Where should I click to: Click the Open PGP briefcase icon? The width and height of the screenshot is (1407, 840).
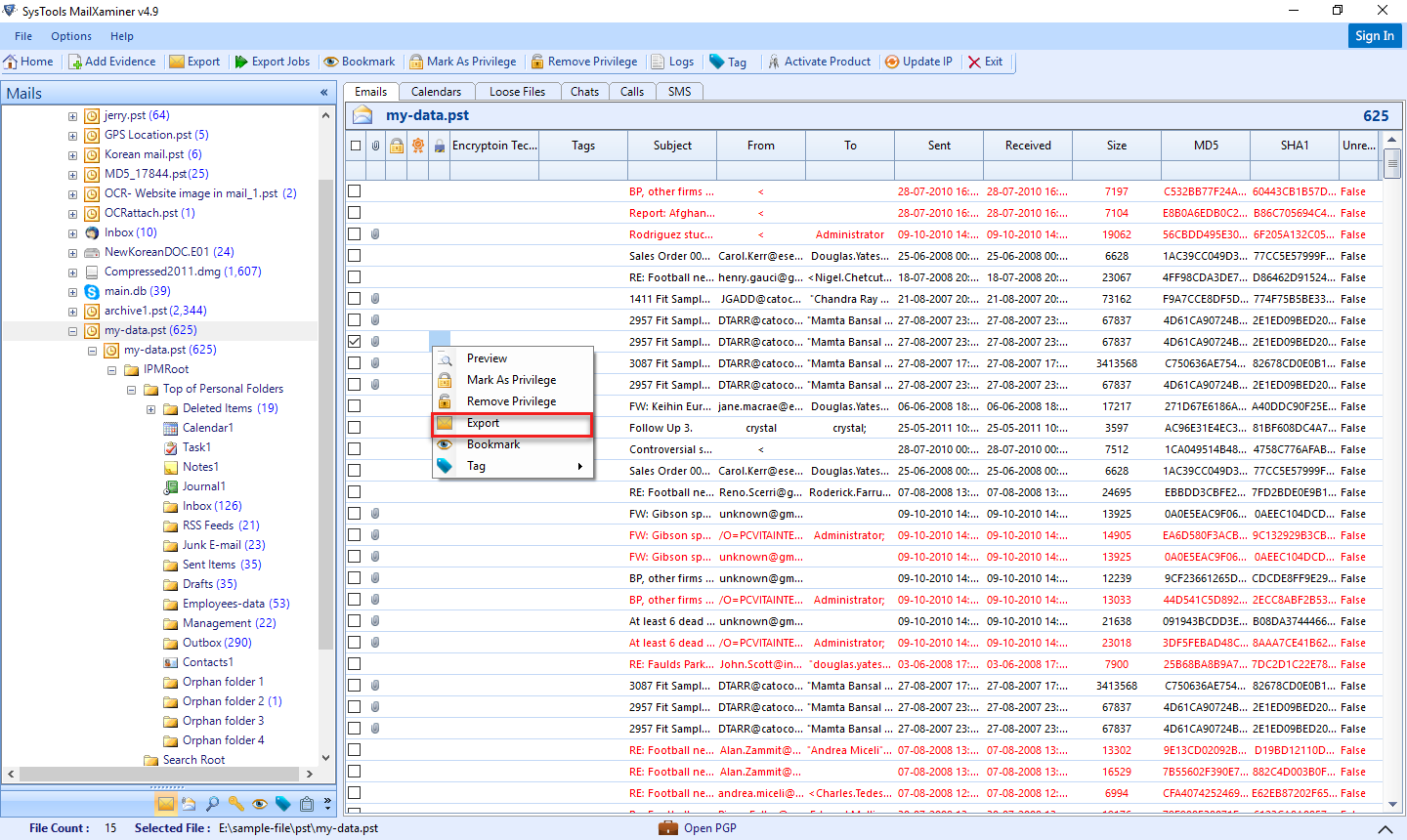(668, 827)
